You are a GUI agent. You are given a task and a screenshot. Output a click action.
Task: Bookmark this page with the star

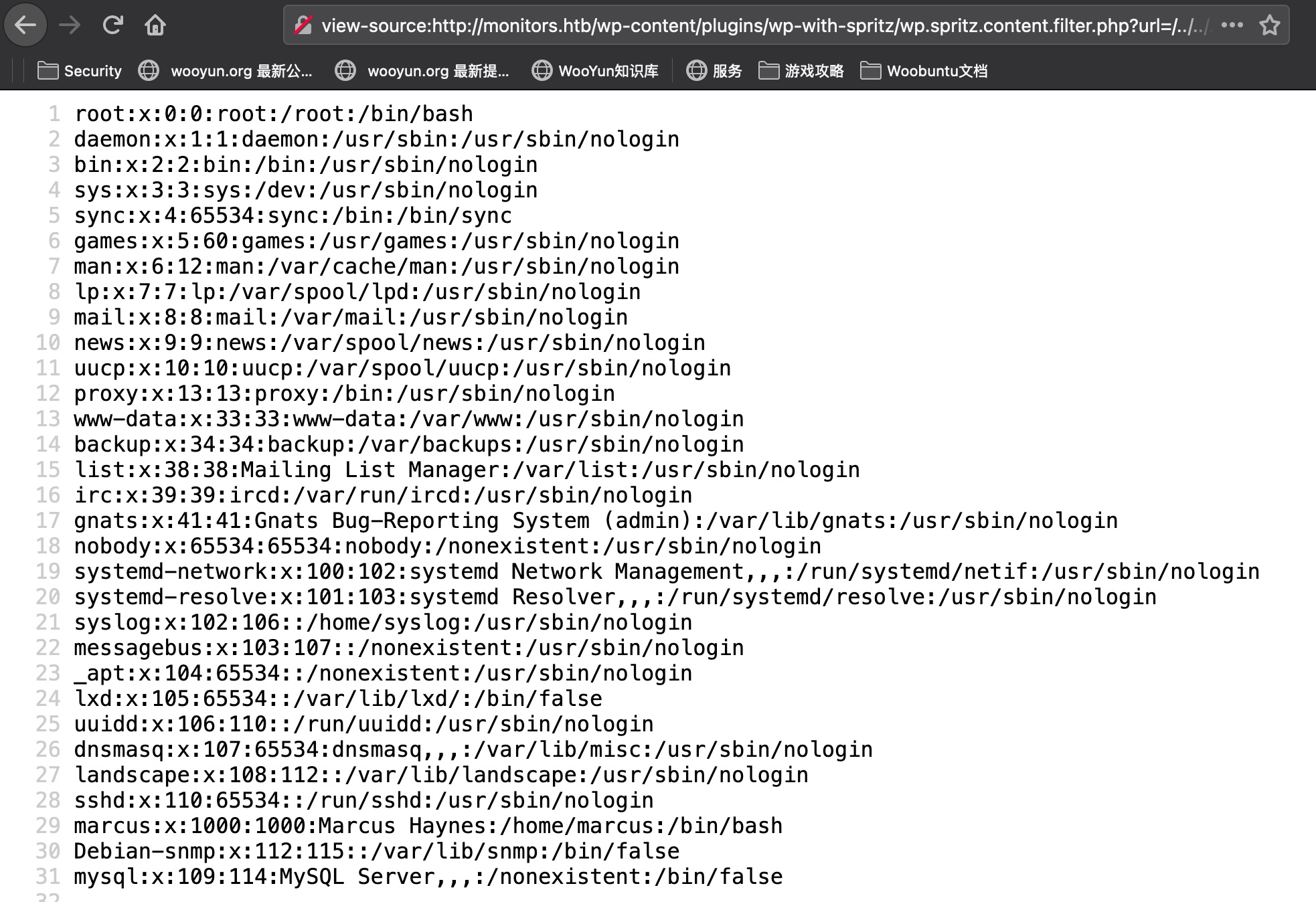pos(1269,25)
